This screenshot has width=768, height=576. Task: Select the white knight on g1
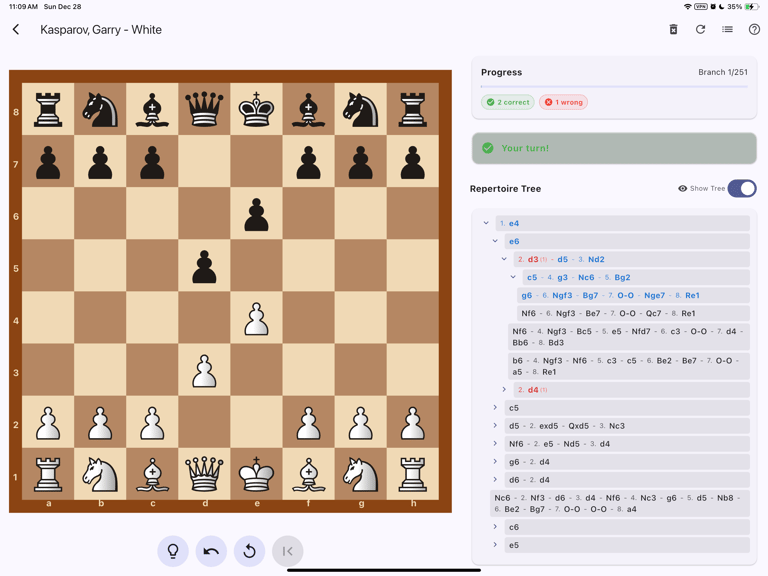pyautogui.click(x=360, y=474)
